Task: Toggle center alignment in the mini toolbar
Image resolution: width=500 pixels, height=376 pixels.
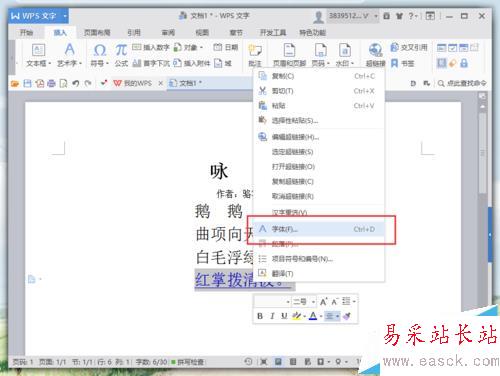Action: click(x=329, y=316)
